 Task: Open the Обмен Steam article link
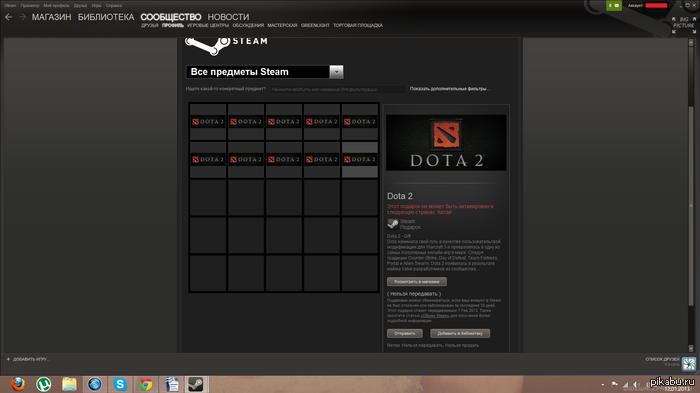pos(435,316)
